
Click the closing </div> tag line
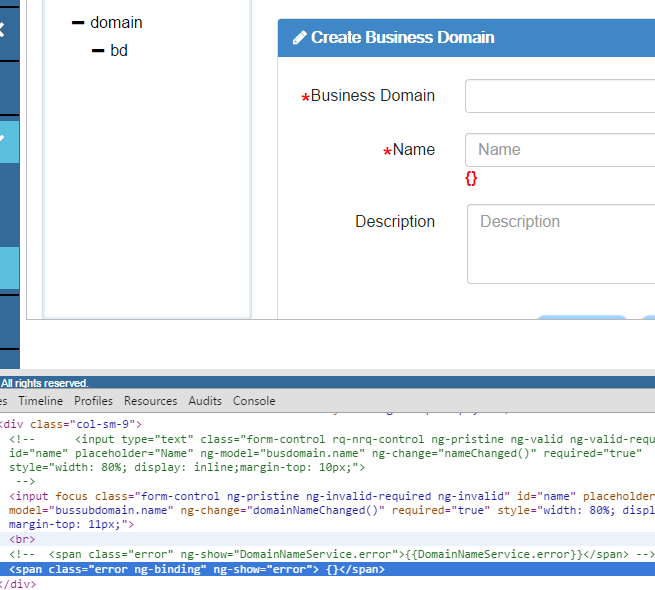(x=18, y=584)
